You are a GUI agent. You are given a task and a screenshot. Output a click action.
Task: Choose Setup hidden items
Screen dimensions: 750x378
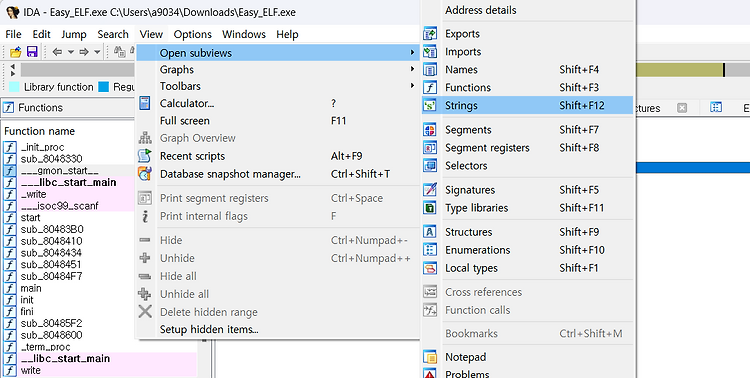[x=278, y=330]
